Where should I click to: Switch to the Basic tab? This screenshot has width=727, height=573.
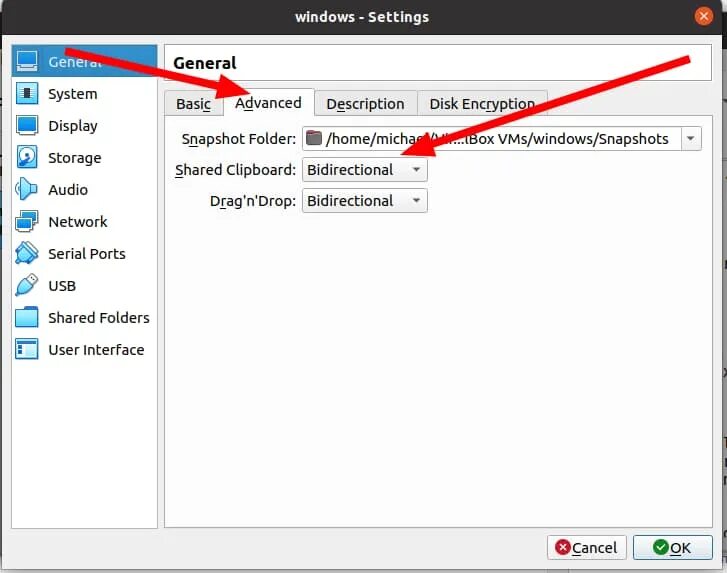[193, 104]
